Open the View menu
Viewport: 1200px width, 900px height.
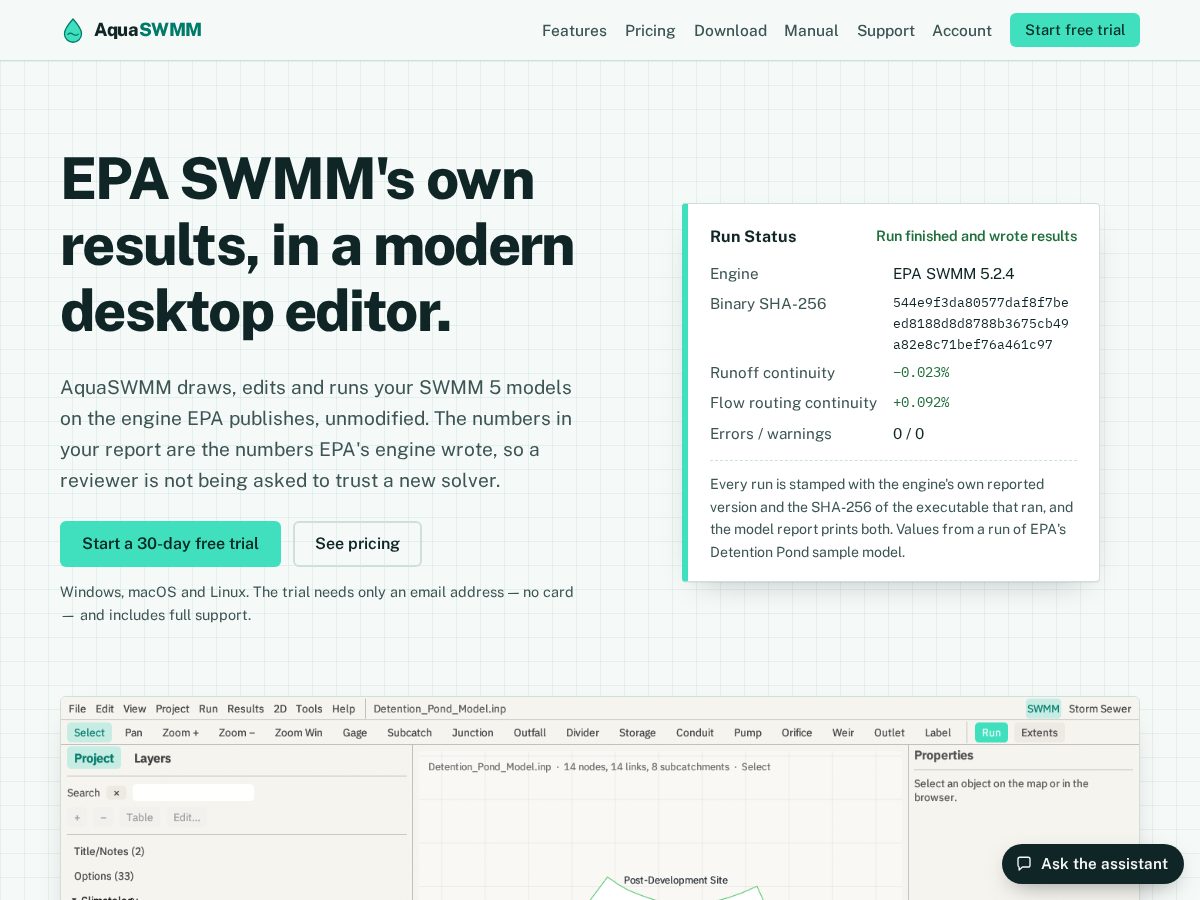coord(134,709)
